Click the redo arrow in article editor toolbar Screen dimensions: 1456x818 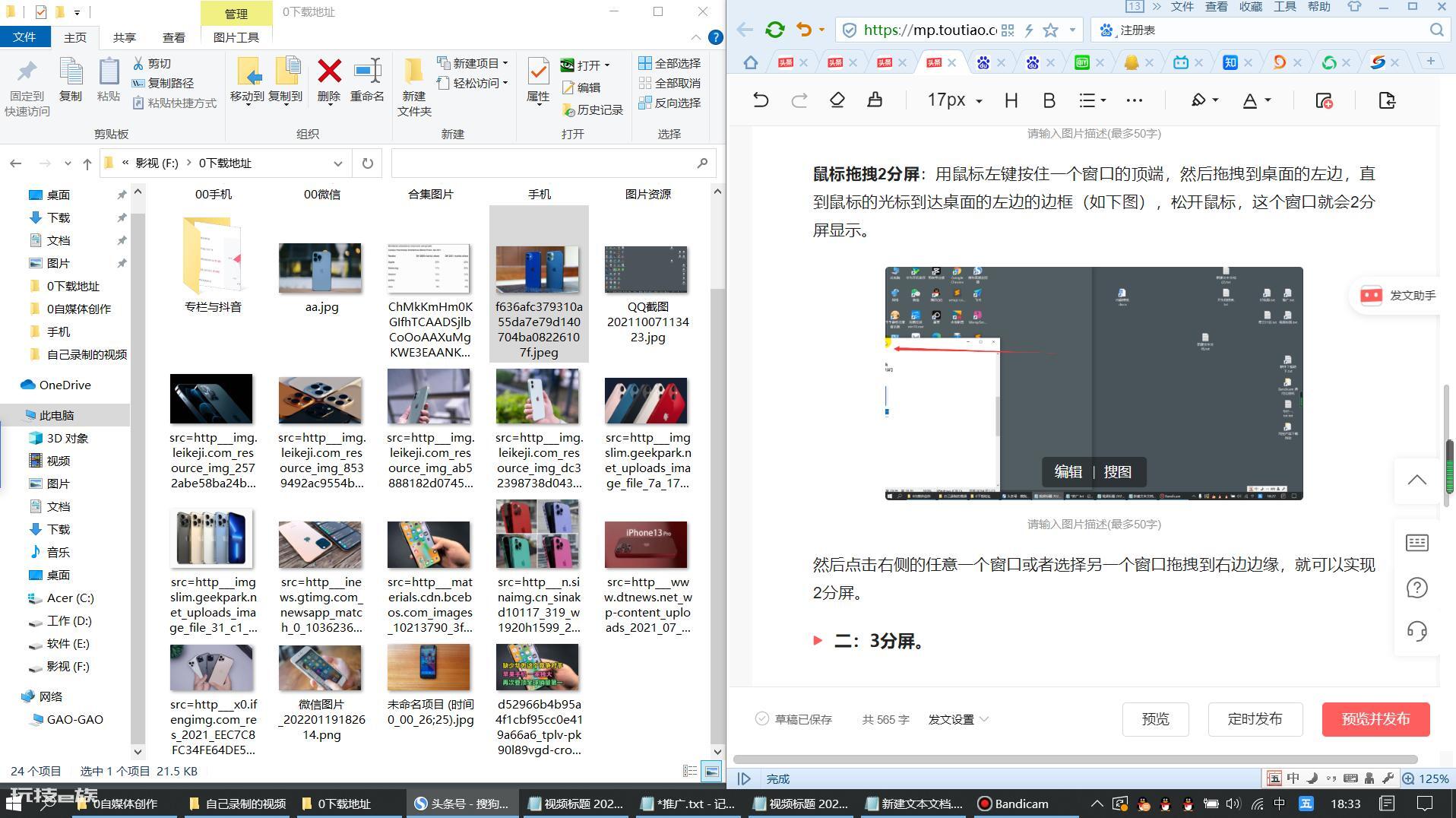point(799,100)
